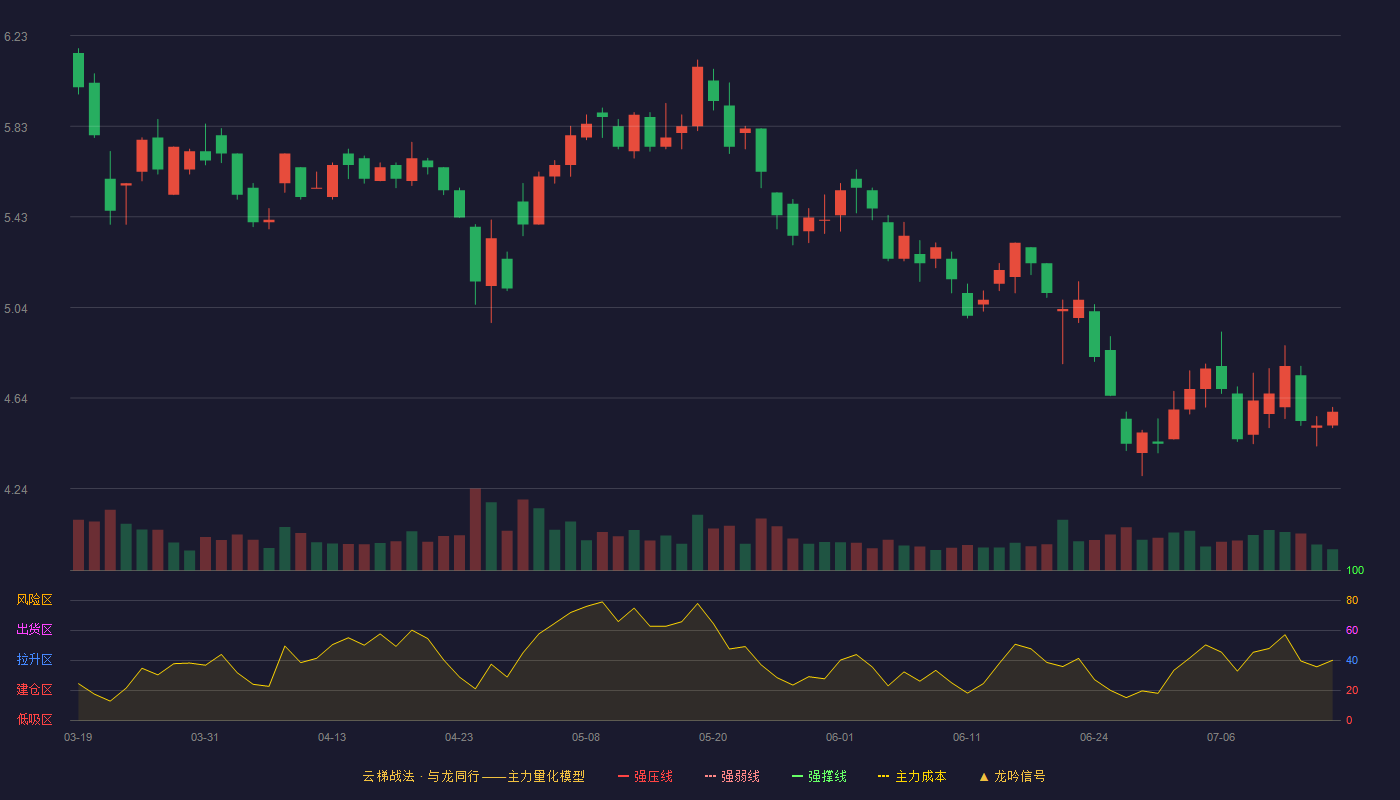The image size is (1400, 800).
Task: Click the 4.24 price axis label
Action: [x=16, y=490]
